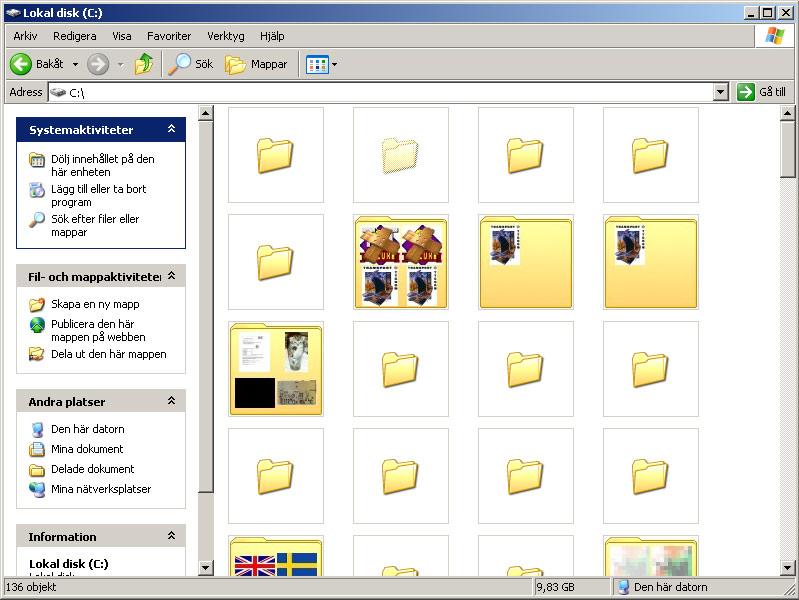Collapse the Systemaktiviteter panel

click(x=171, y=130)
